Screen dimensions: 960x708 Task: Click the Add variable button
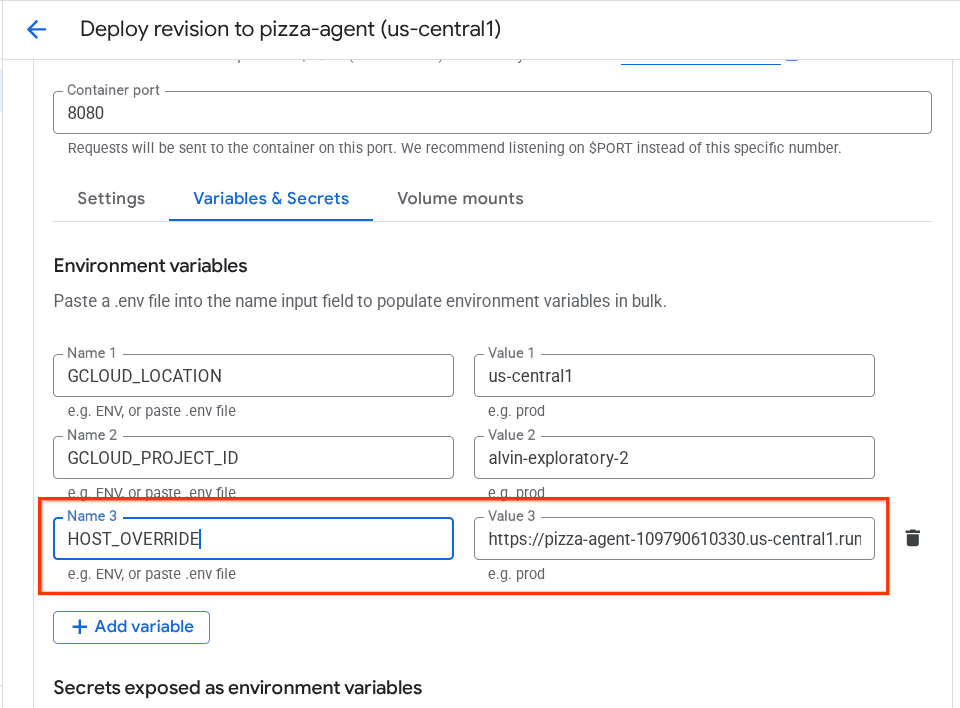[x=131, y=627]
